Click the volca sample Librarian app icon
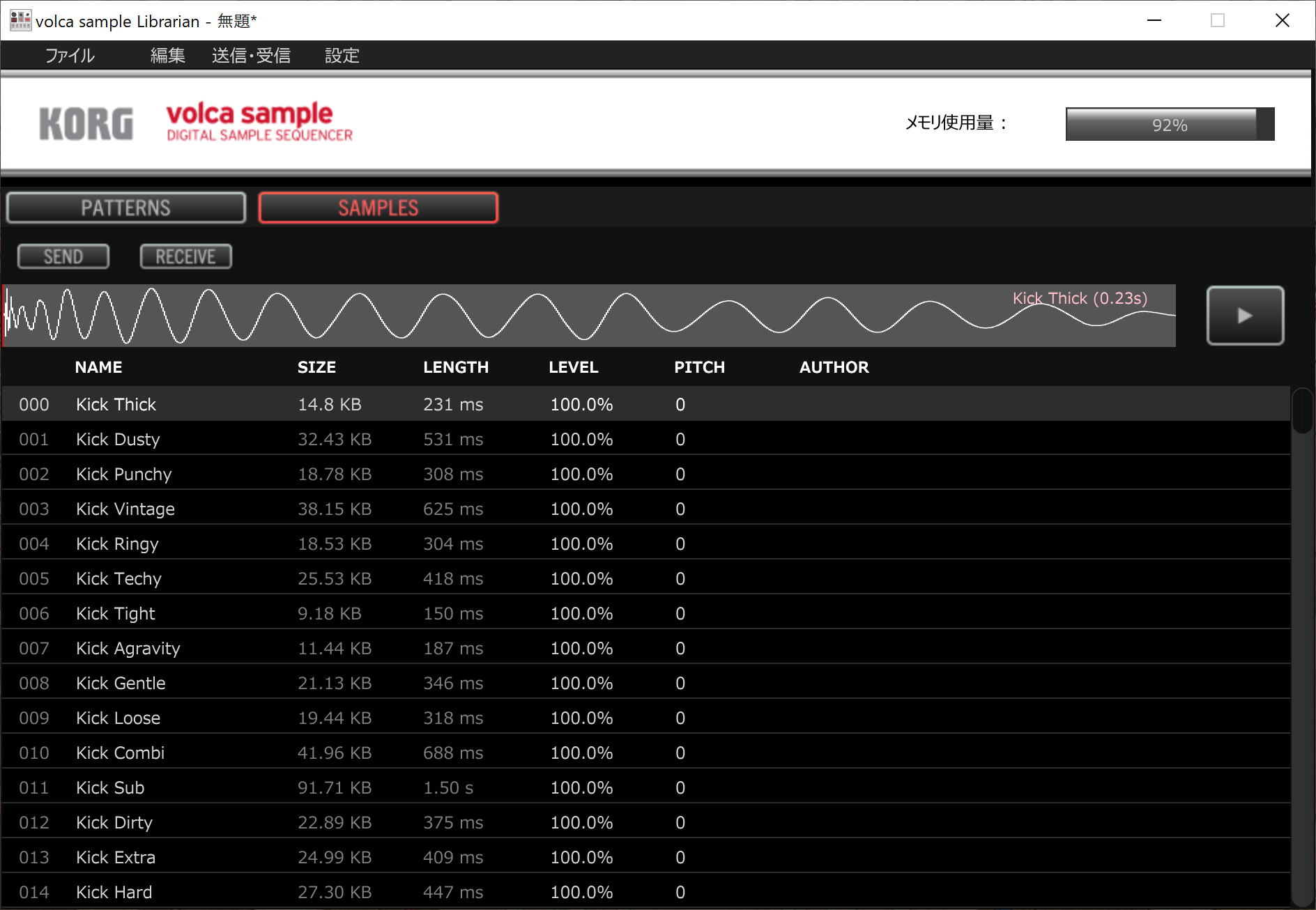This screenshot has width=1316, height=910. (20, 20)
